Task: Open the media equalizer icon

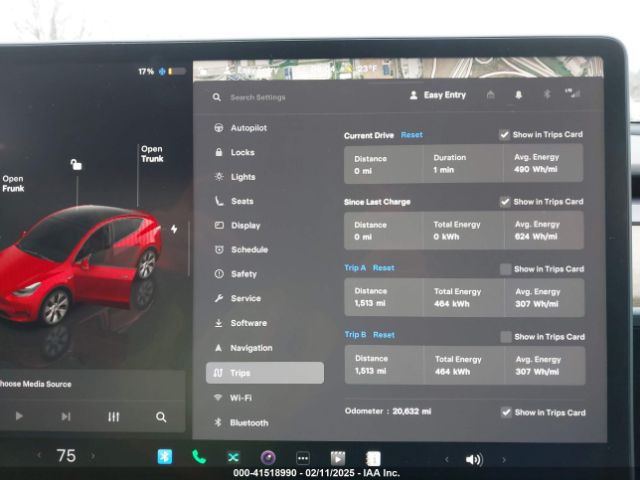Action: point(113,417)
